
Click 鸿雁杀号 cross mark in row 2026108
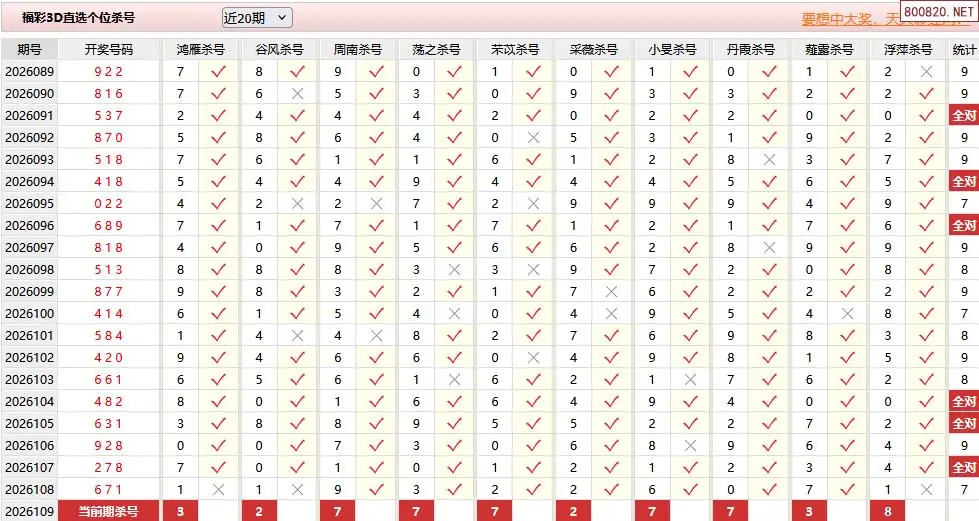[219, 490]
